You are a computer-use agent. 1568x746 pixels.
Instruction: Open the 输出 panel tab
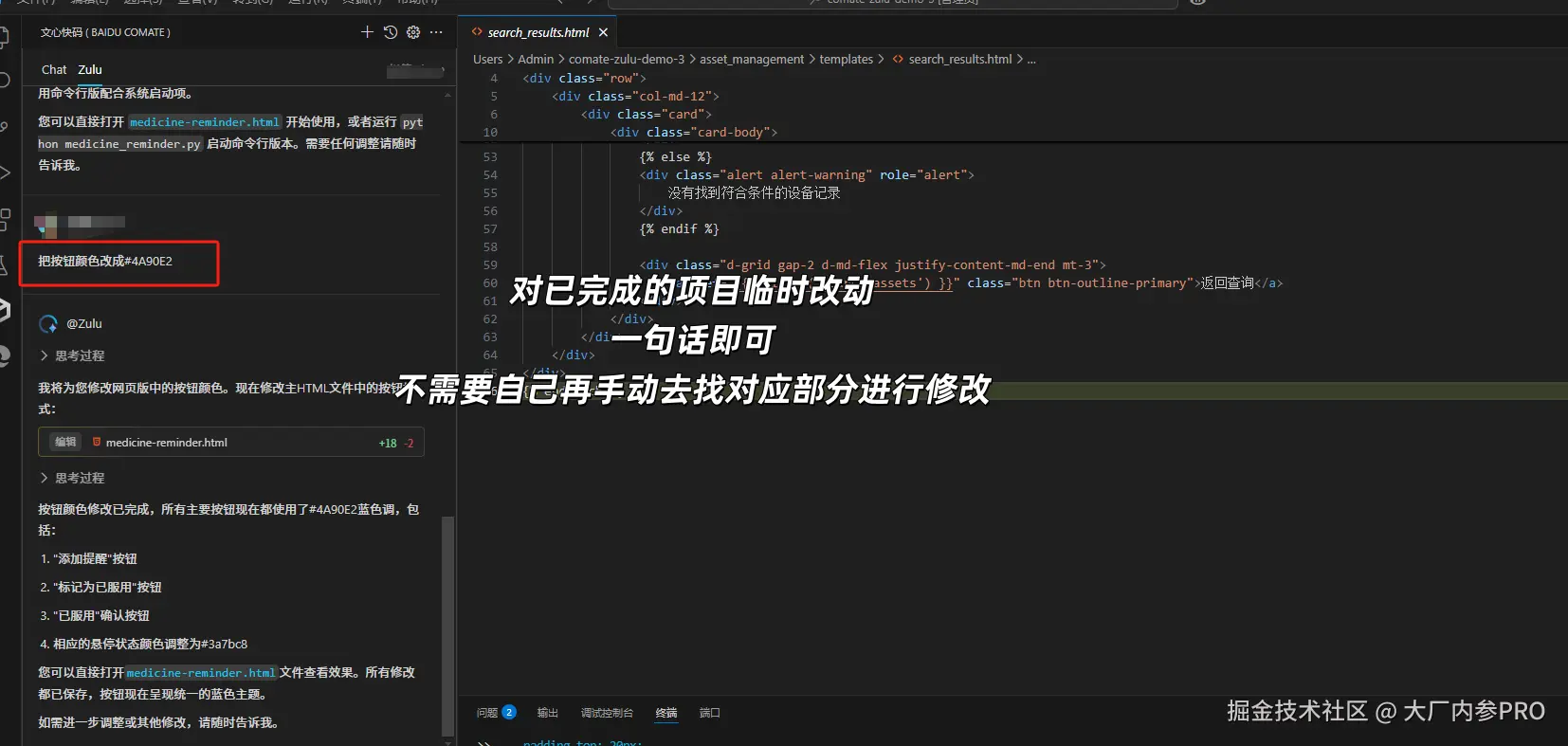pyautogui.click(x=548, y=713)
